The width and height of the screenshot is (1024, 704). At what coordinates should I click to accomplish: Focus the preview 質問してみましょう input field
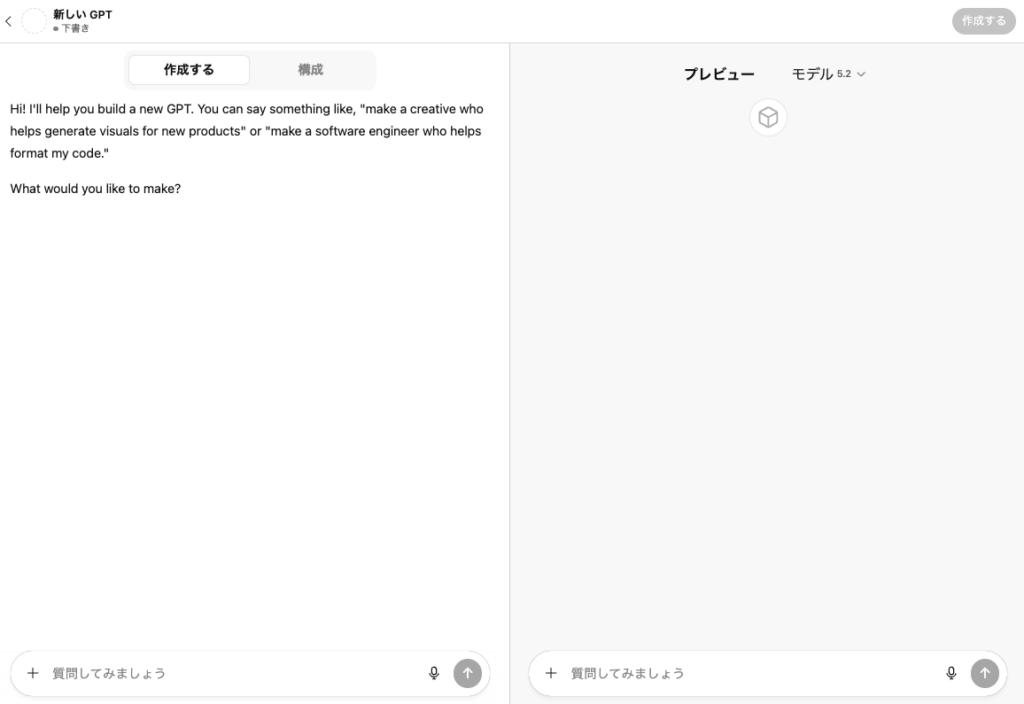tap(753, 673)
